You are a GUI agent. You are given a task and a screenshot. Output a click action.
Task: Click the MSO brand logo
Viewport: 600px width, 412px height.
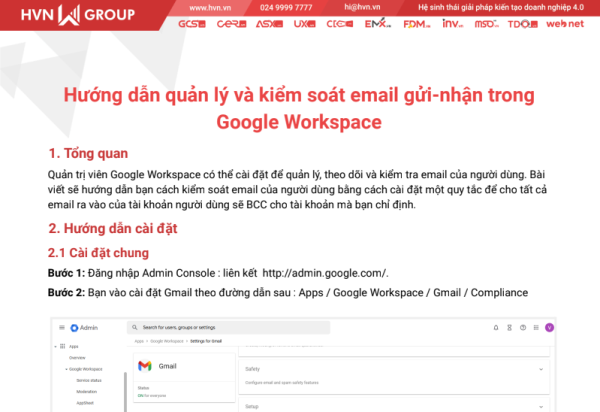(x=486, y=24)
